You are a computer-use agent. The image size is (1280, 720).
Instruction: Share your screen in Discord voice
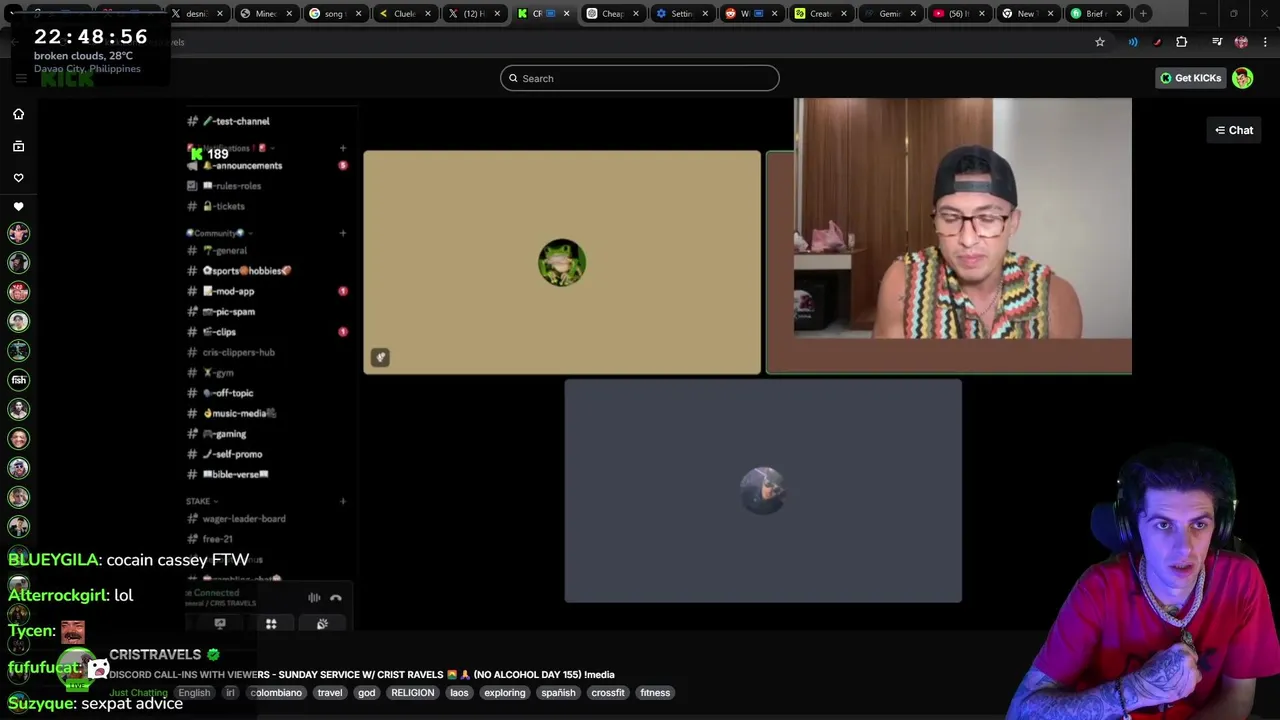[220, 624]
